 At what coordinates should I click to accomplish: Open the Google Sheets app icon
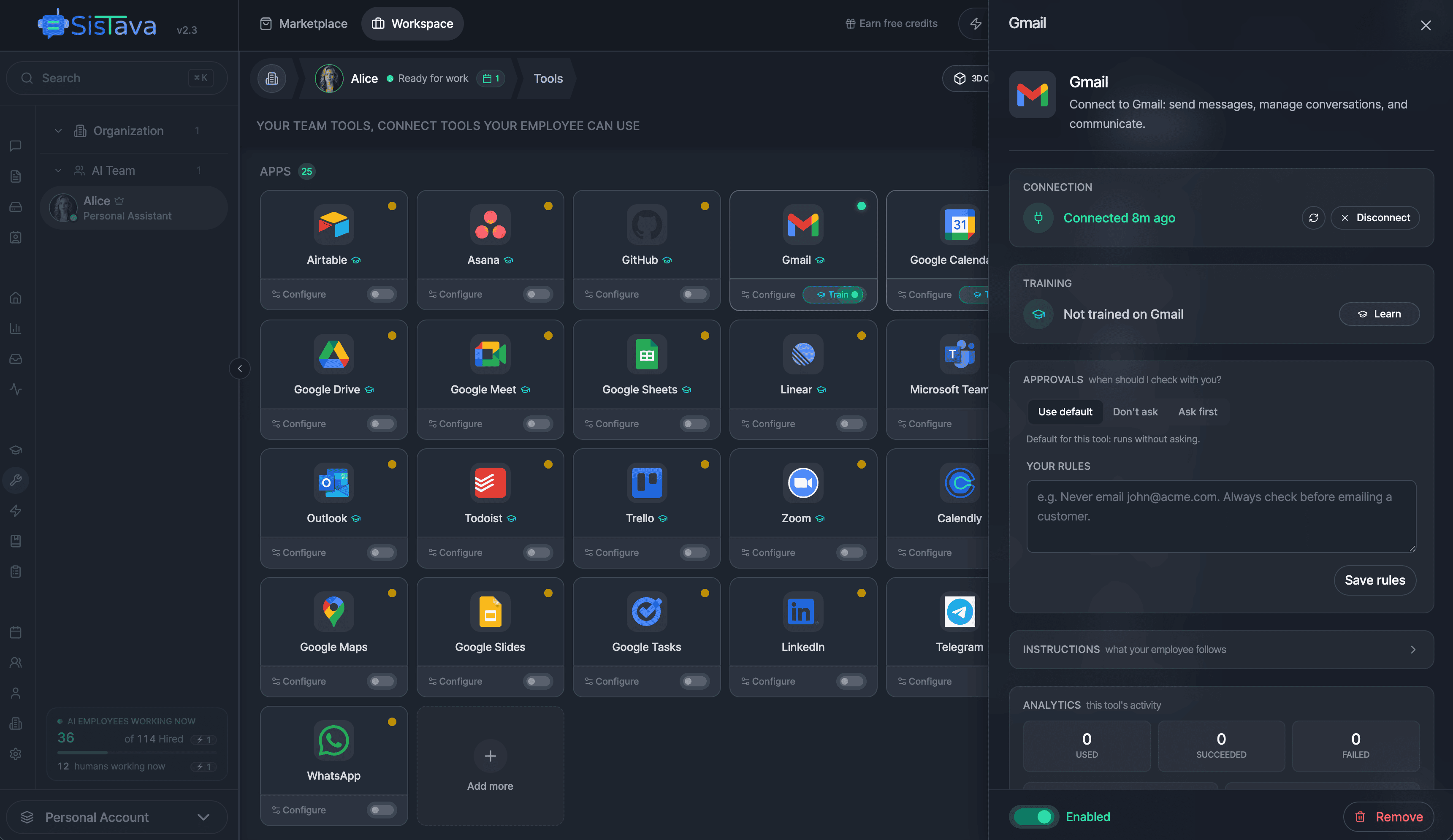(x=646, y=354)
